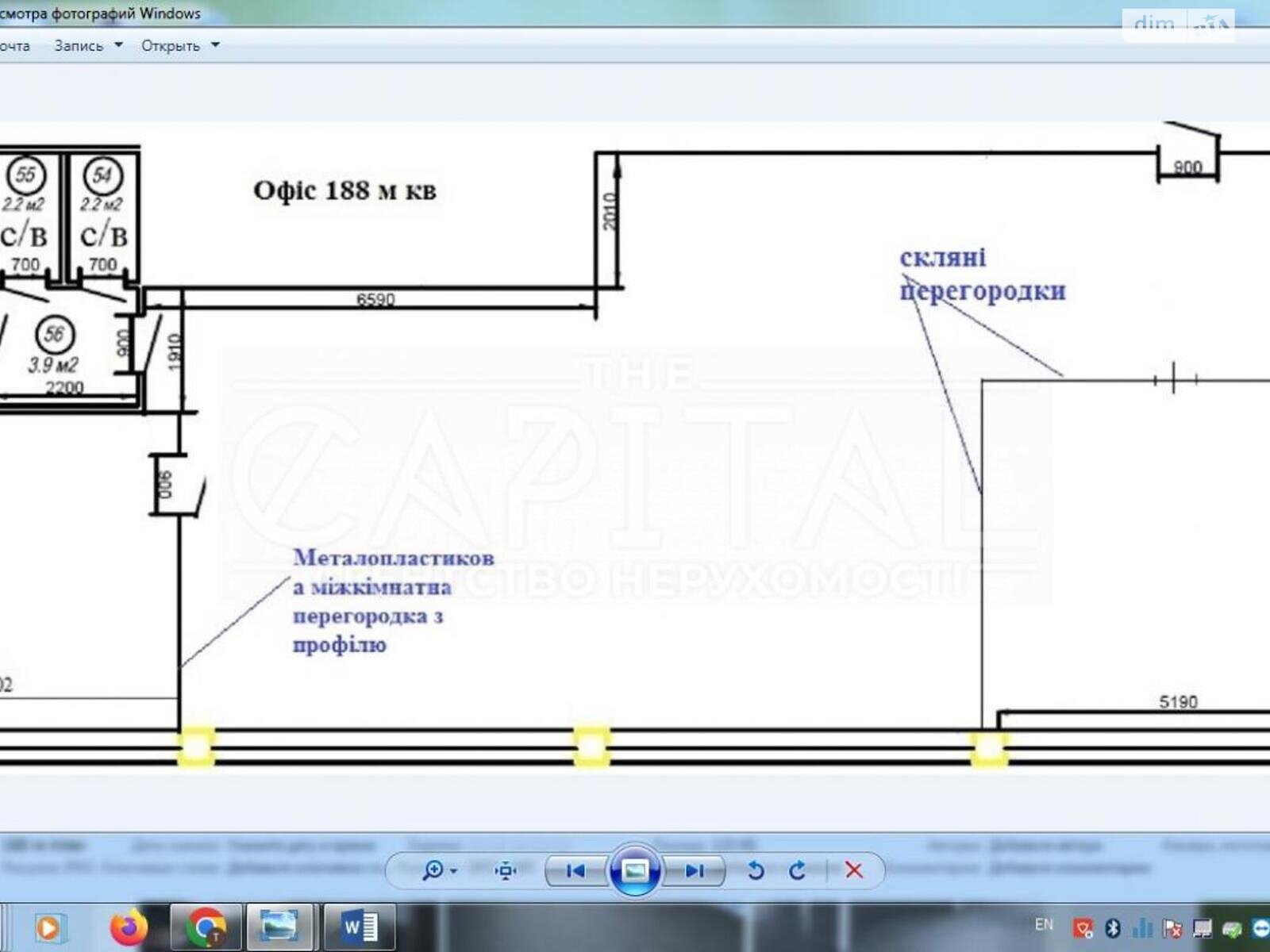1270x952 pixels.
Task: Expand the Запись dropdown arrow
Action: [x=118, y=45]
